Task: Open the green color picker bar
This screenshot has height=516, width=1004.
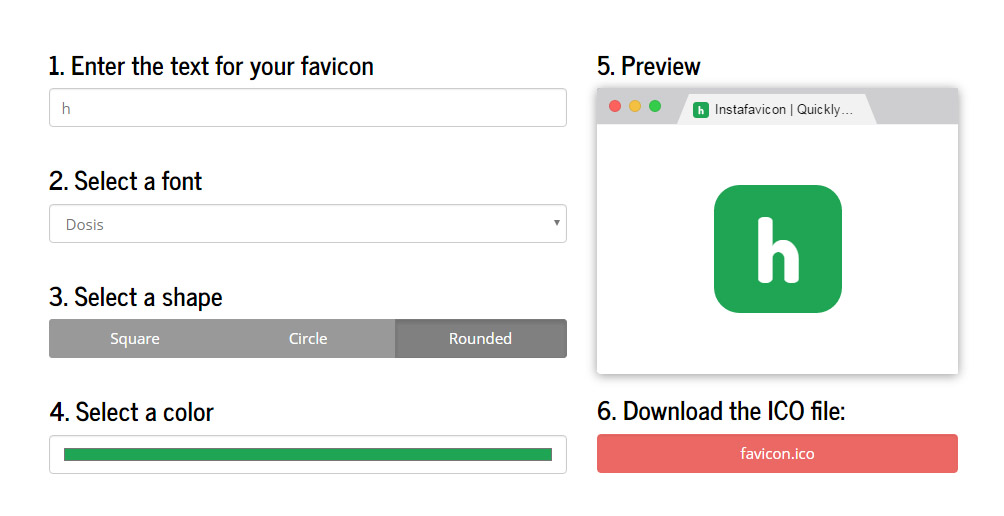Action: 308,455
